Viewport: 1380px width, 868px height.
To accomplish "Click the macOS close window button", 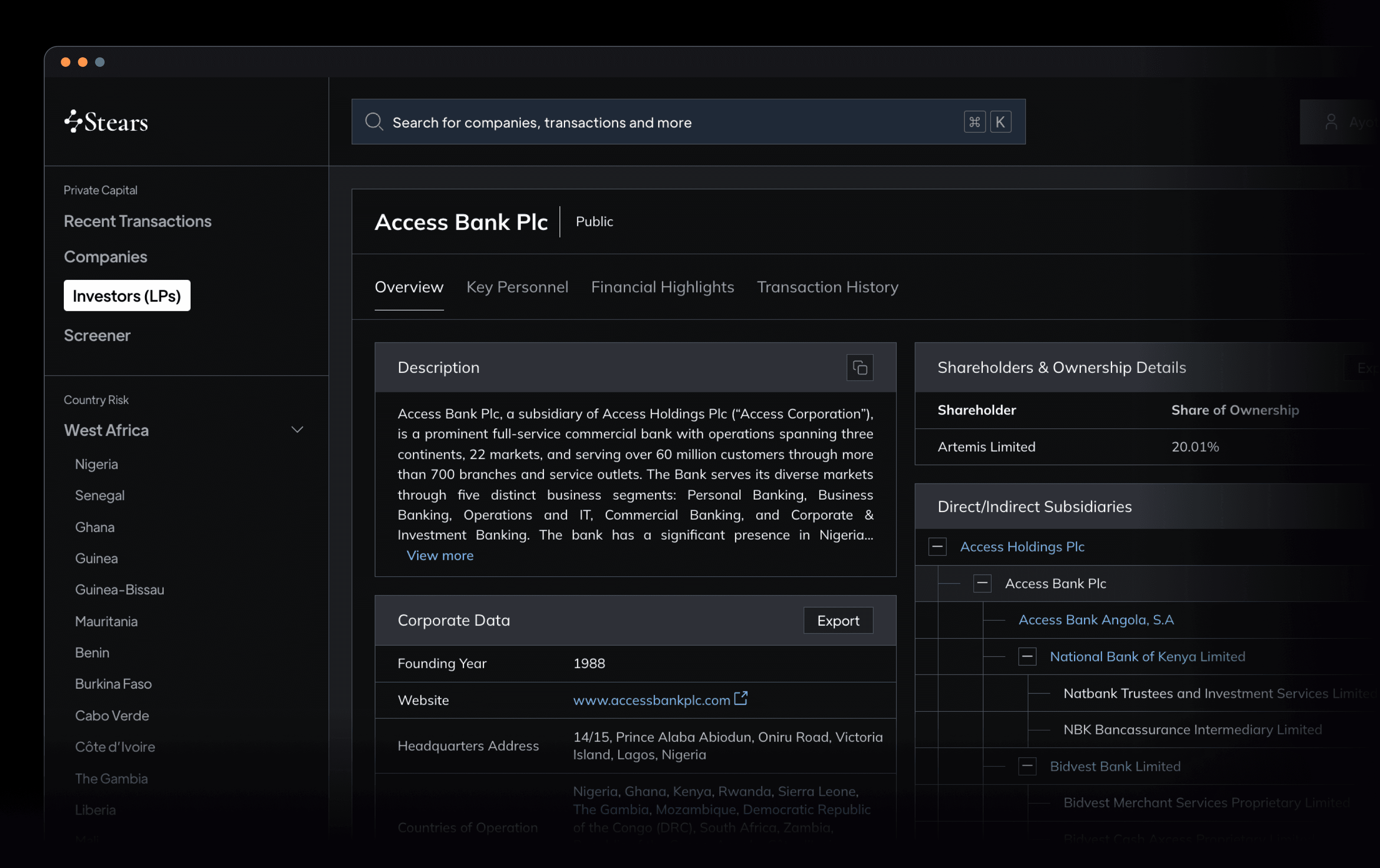I will pos(66,62).
